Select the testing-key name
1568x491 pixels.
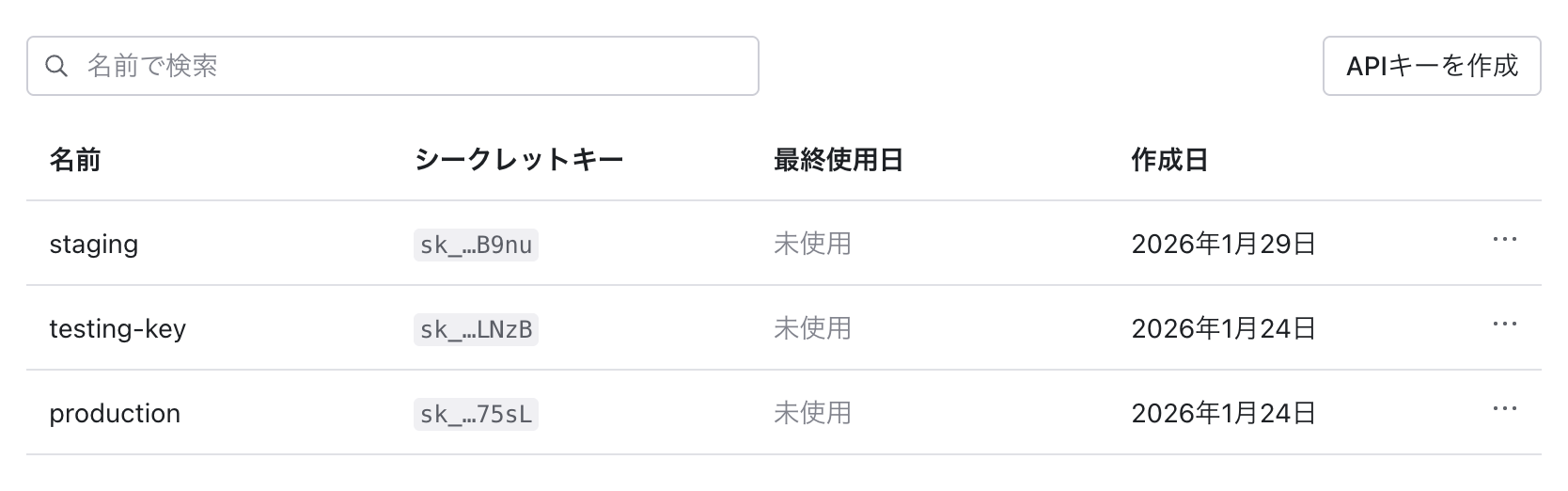(118, 329)
